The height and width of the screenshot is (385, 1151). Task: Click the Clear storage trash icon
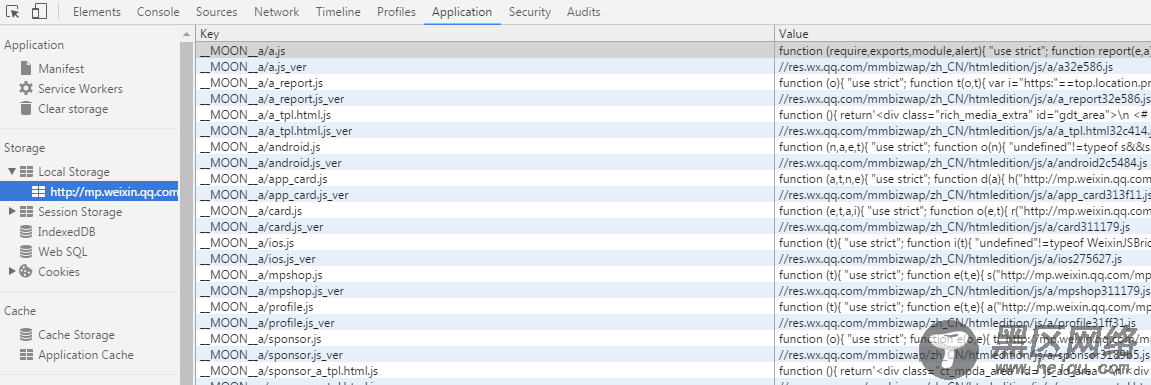(26, 109)
